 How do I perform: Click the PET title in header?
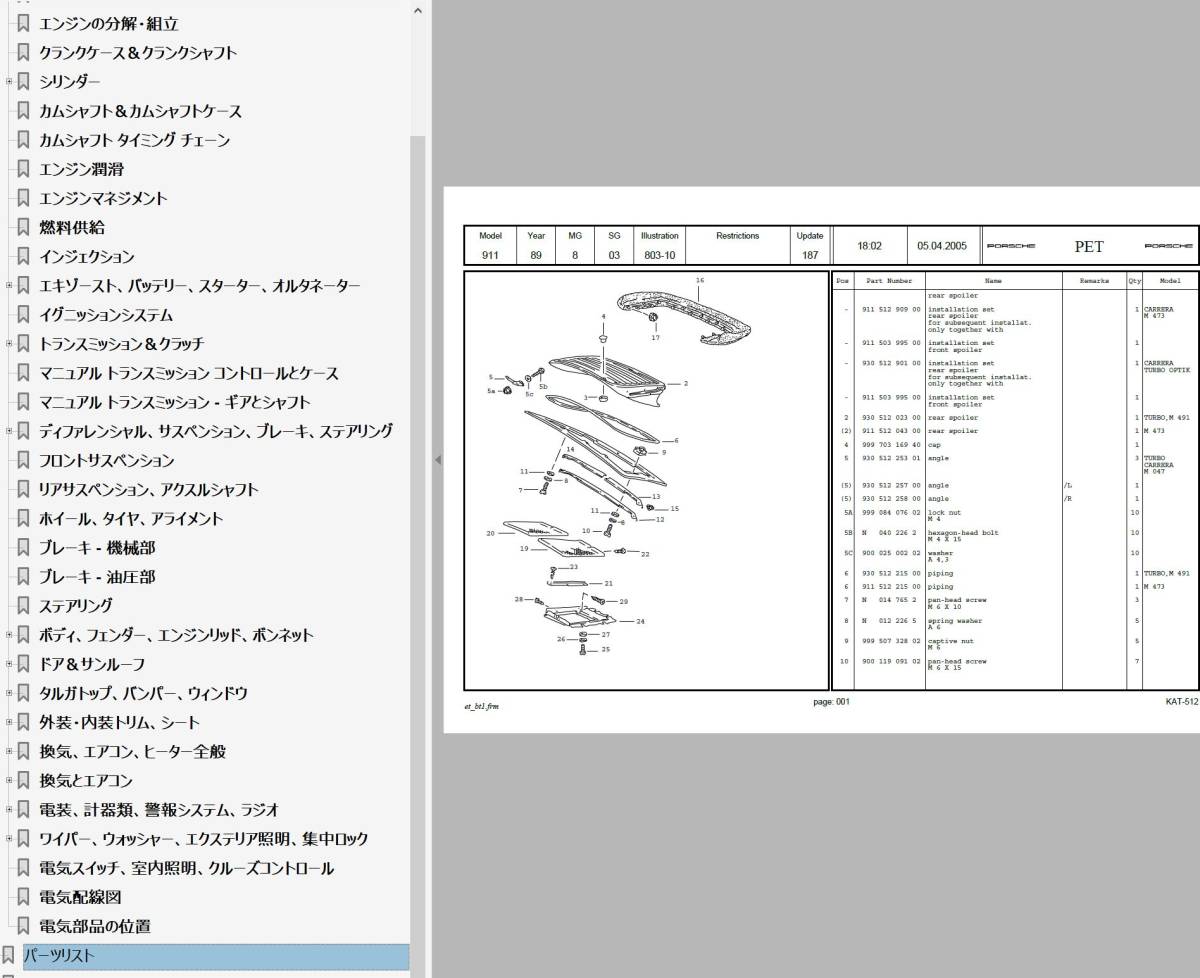coord(1089,246)
